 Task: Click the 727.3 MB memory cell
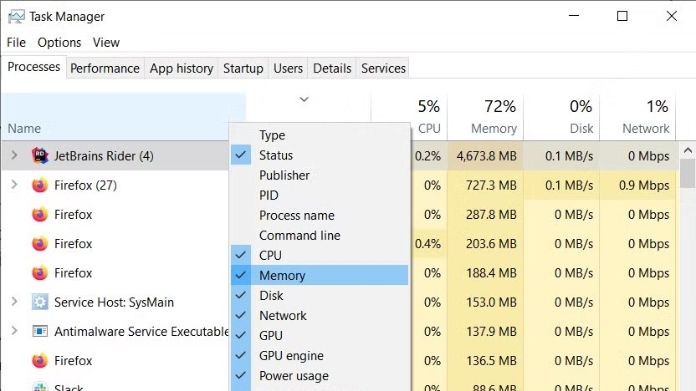[485, 185]
